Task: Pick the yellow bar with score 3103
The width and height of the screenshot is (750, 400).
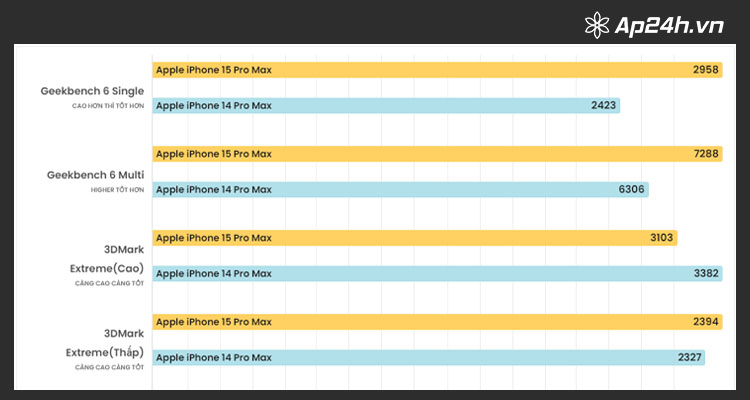Action: [x=415, y=238]
